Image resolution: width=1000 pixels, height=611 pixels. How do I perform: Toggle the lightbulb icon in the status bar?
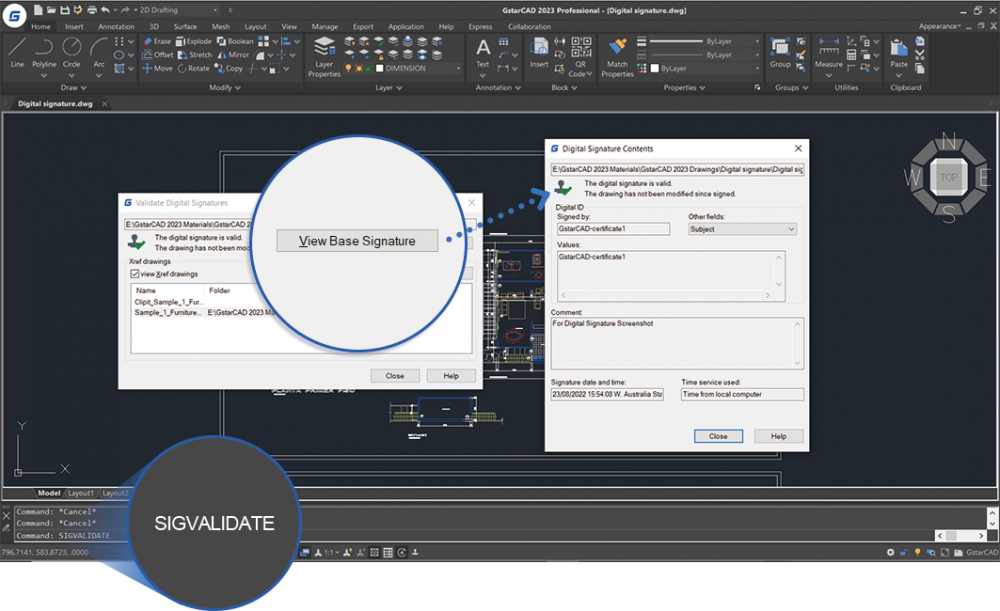tap(917, 552)
